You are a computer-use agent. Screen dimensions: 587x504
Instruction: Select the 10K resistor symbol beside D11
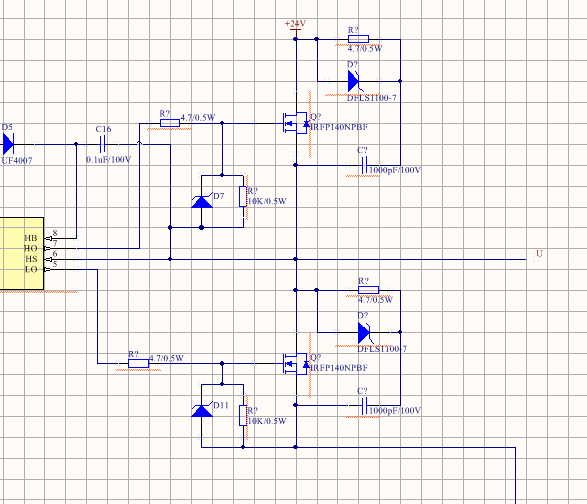point(243,415)
